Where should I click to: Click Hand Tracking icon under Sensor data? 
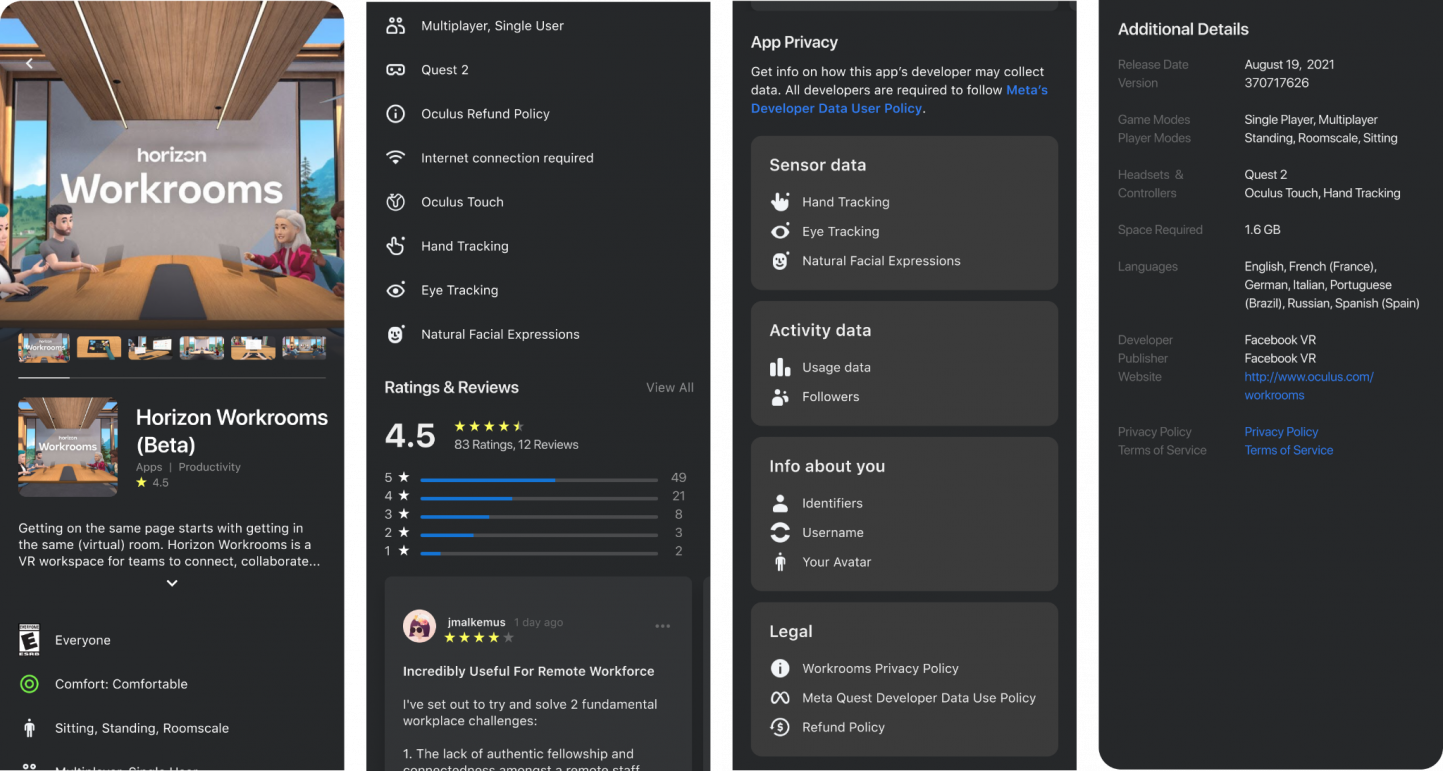[780, 202]
